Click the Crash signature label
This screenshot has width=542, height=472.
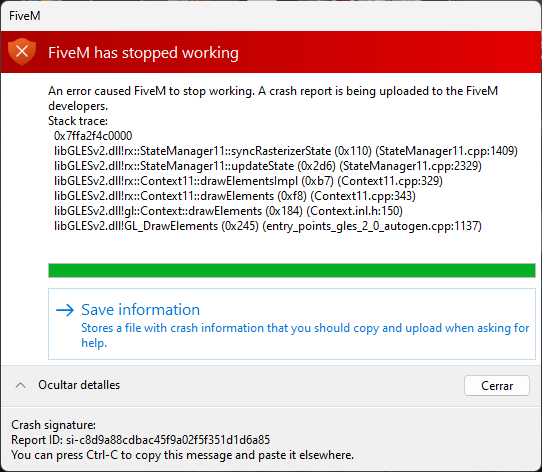tap(54, 425)
